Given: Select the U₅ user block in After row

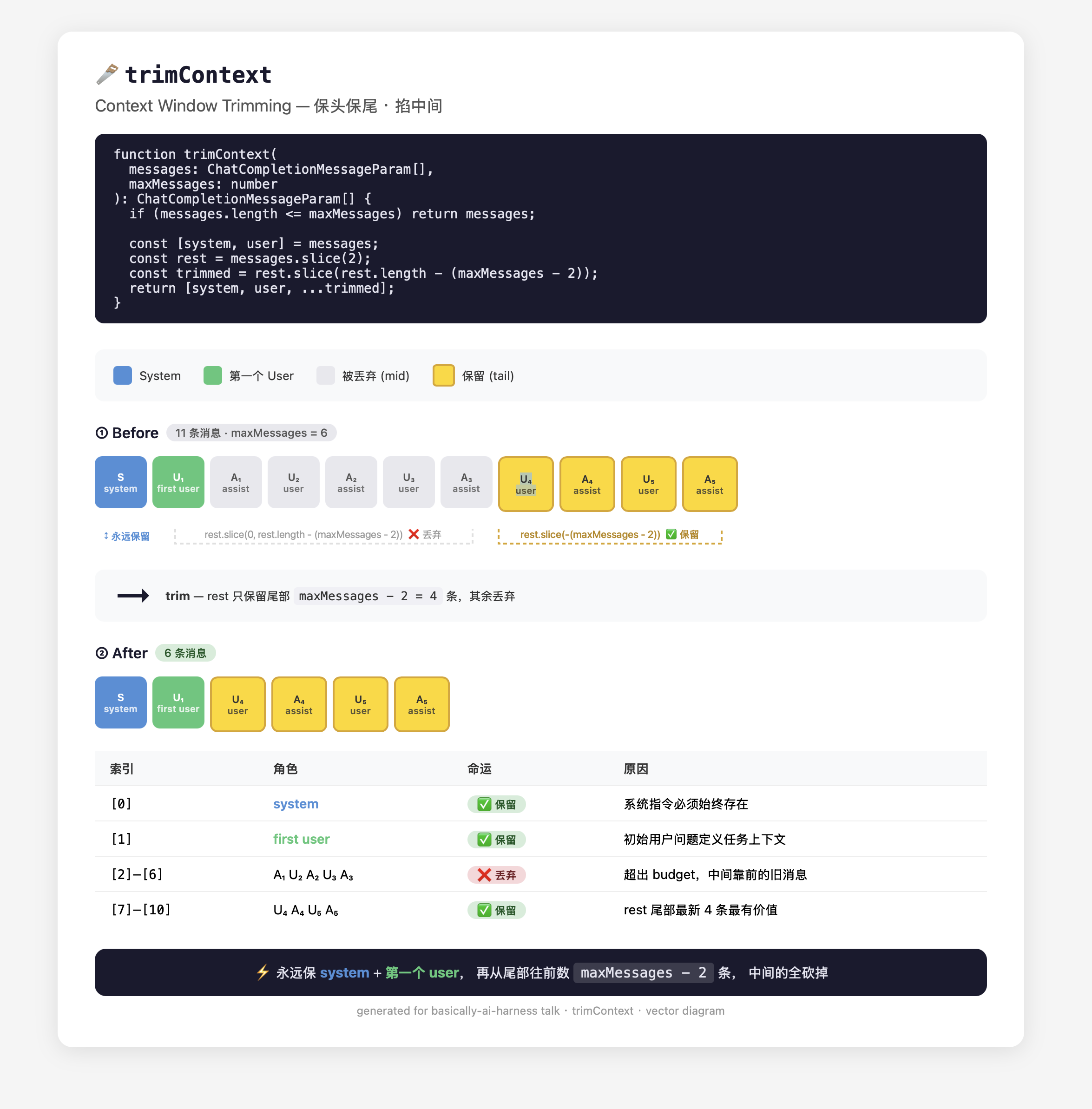Looking at the screenshot, I should tap(360, 704).
